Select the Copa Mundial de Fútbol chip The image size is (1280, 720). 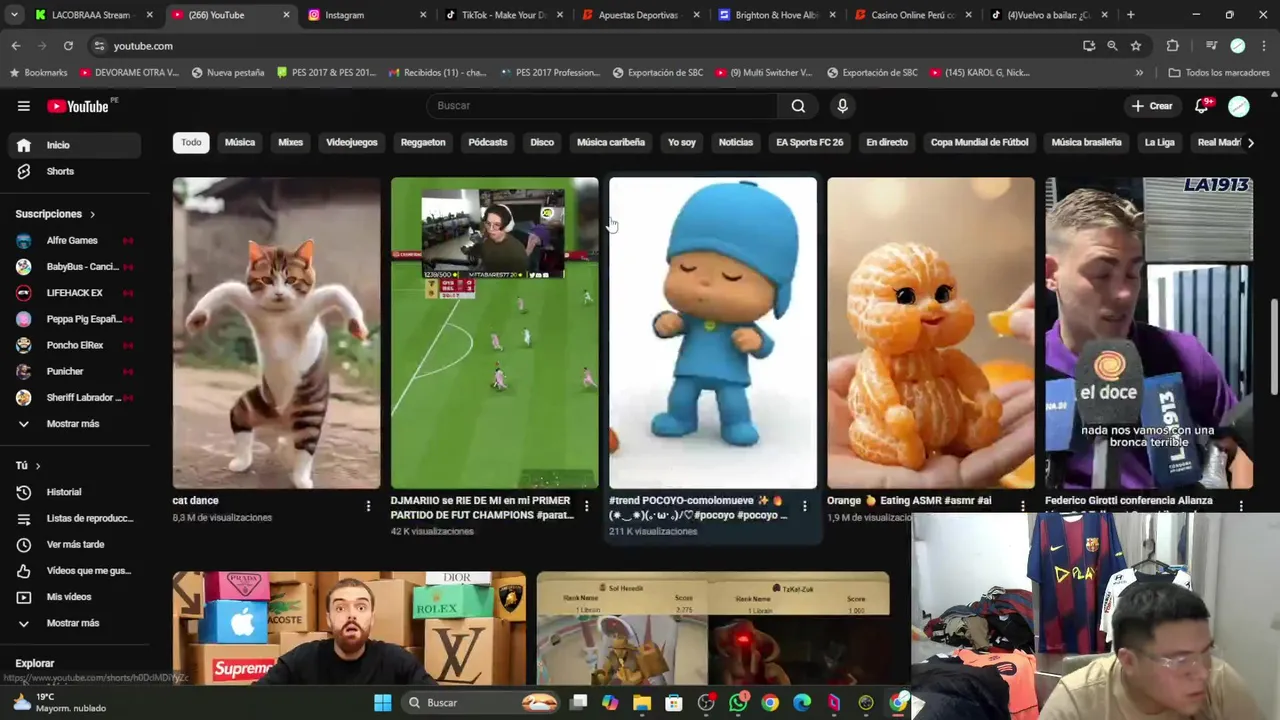click(x=979, y=142)
